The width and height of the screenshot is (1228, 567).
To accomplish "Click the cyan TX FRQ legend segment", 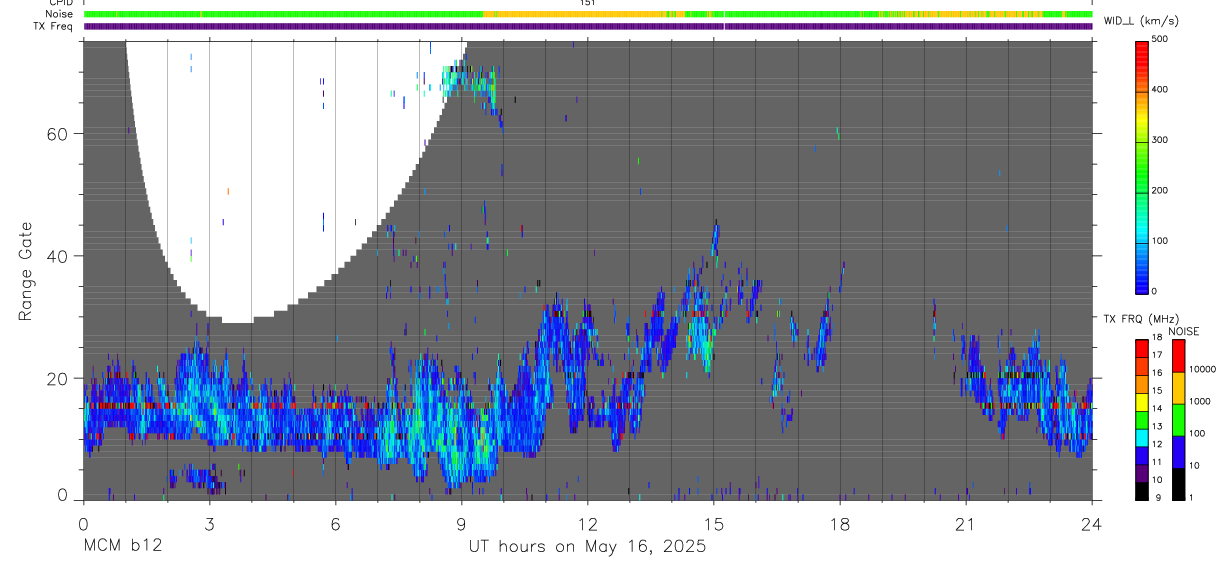I will coord(1141,437).
